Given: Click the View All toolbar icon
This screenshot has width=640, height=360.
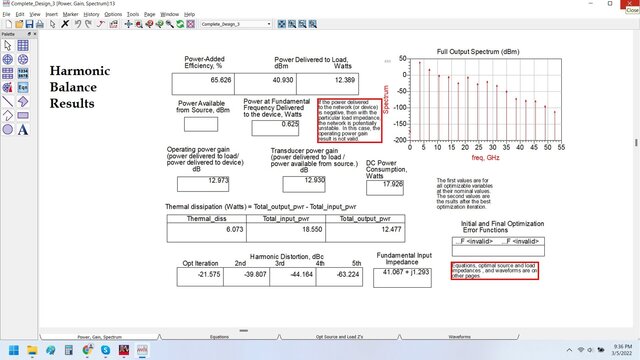Looking at the screenshot, I should (282, 24).
